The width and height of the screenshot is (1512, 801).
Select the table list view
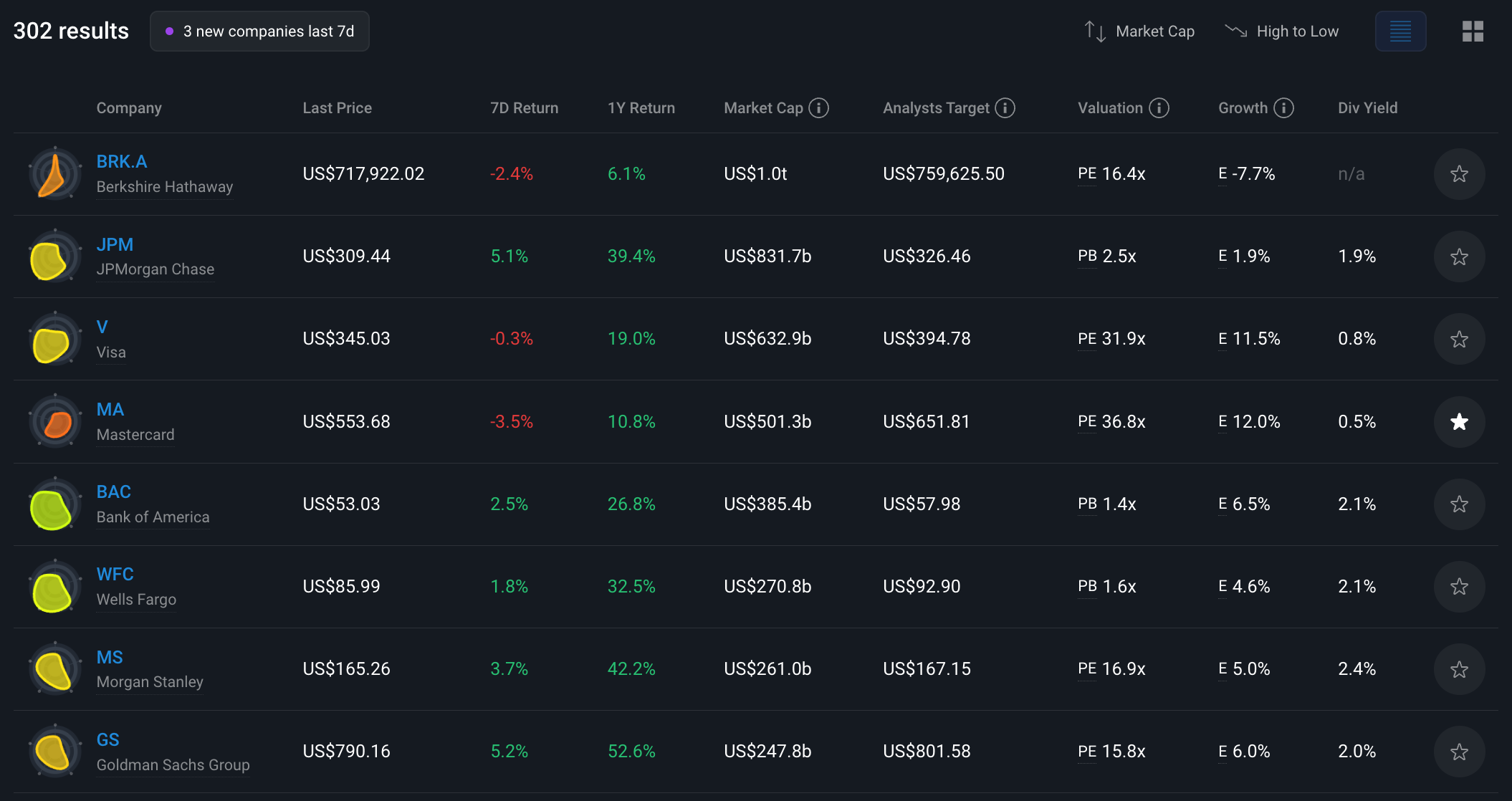(x=1400, y=32)
